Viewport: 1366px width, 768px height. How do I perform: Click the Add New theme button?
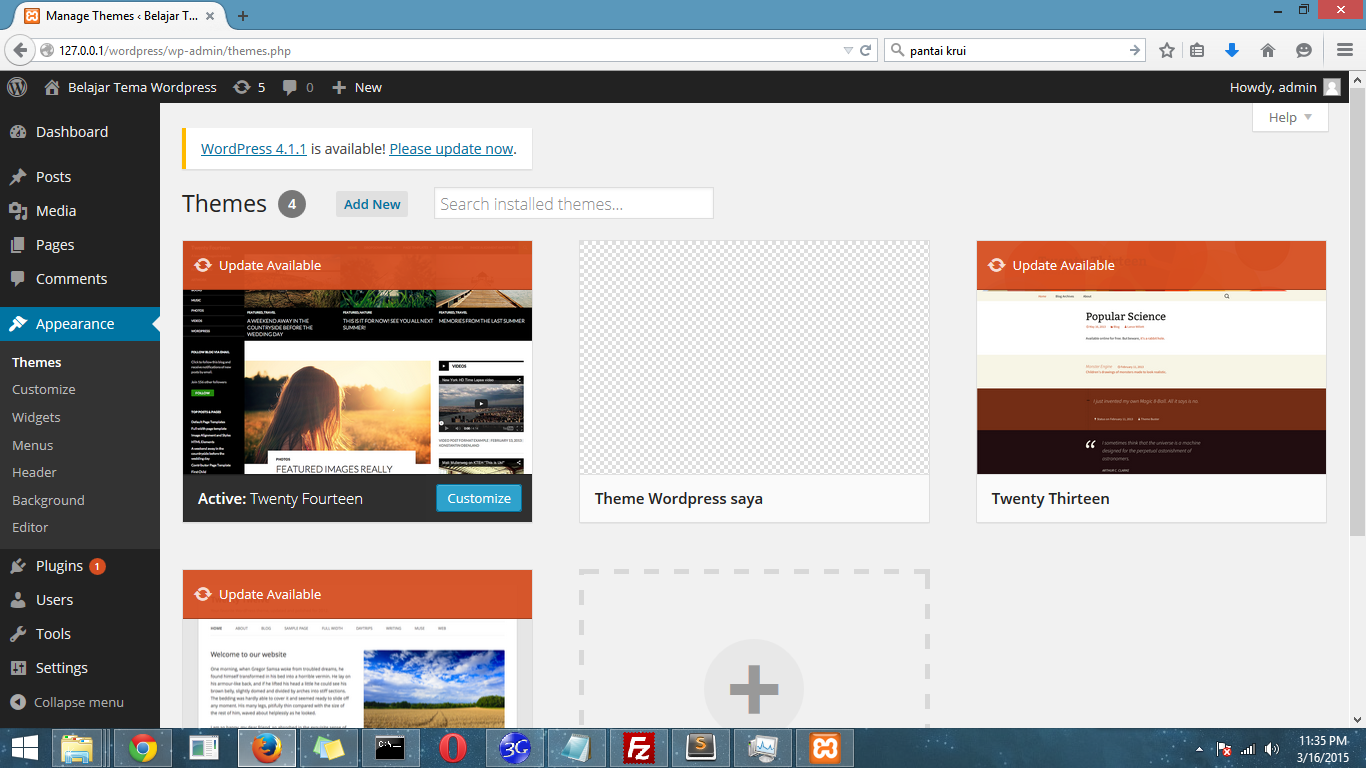[372, 204]
